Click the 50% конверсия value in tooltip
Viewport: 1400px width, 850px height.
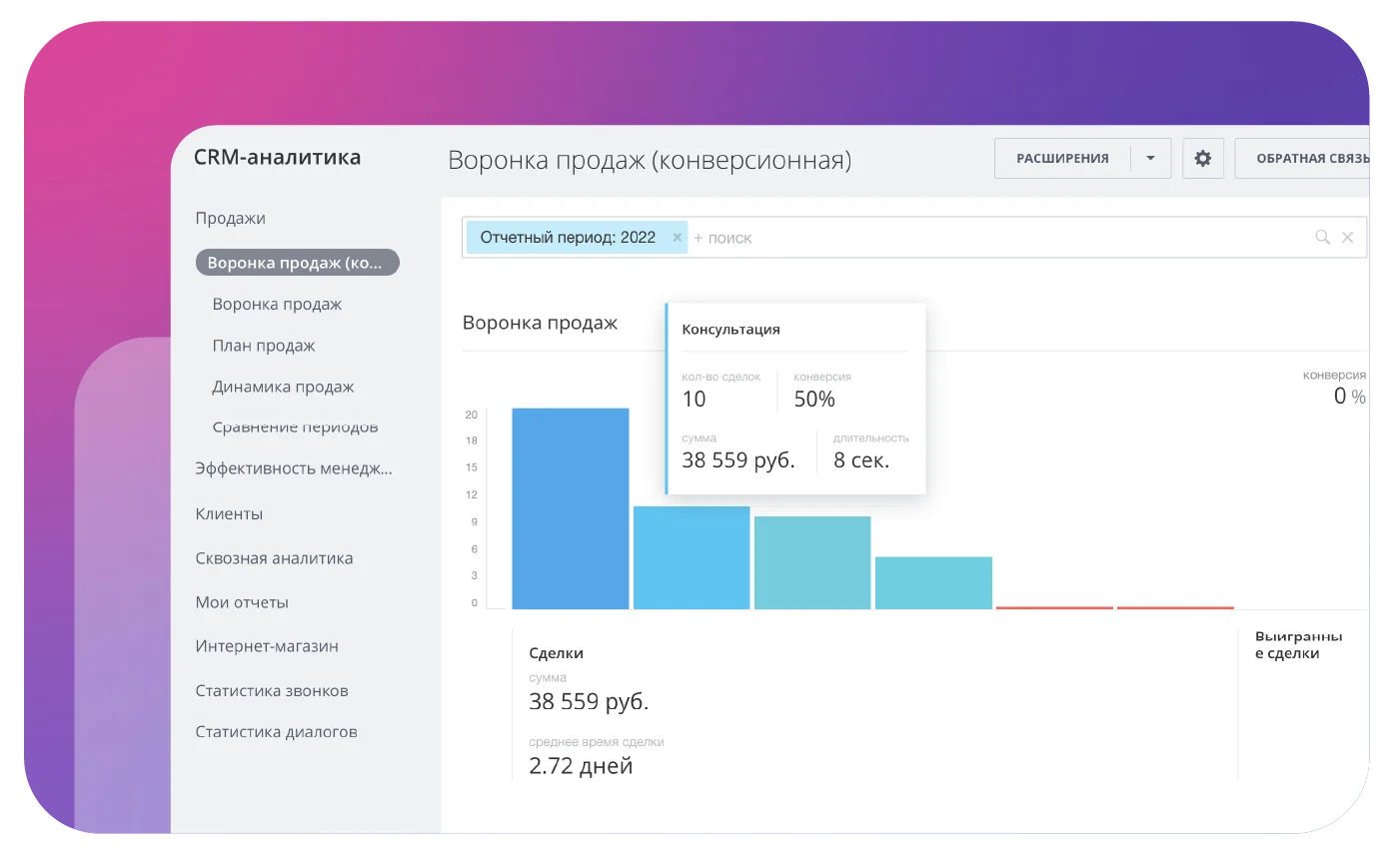pyautogui.click(x=814, y=400)
